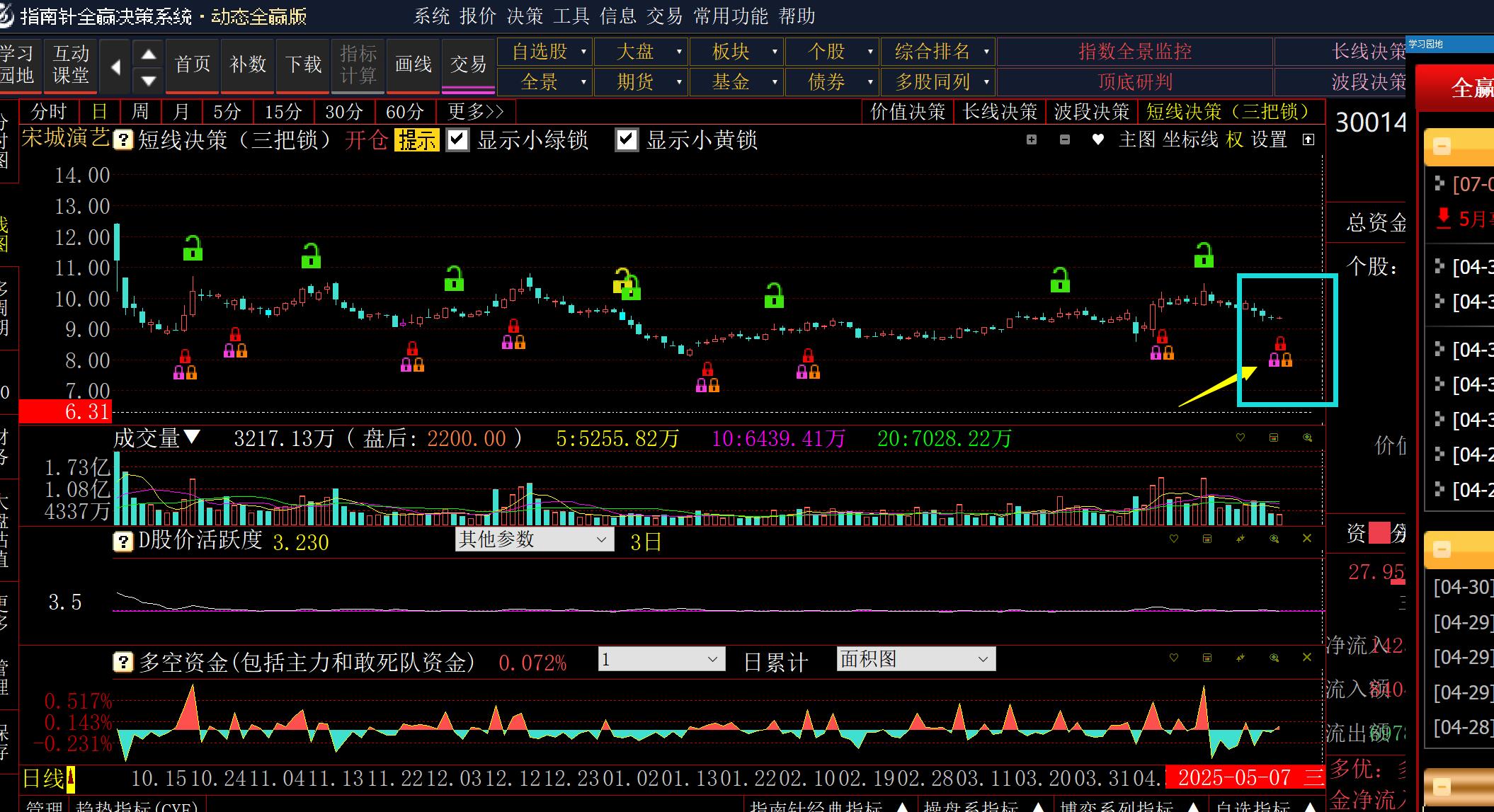This screenshot has width=1494, height=812.
Task: Click the green unlocked padlock signal near 12.03
Action: pyautogui.click(x=454, y=279)
